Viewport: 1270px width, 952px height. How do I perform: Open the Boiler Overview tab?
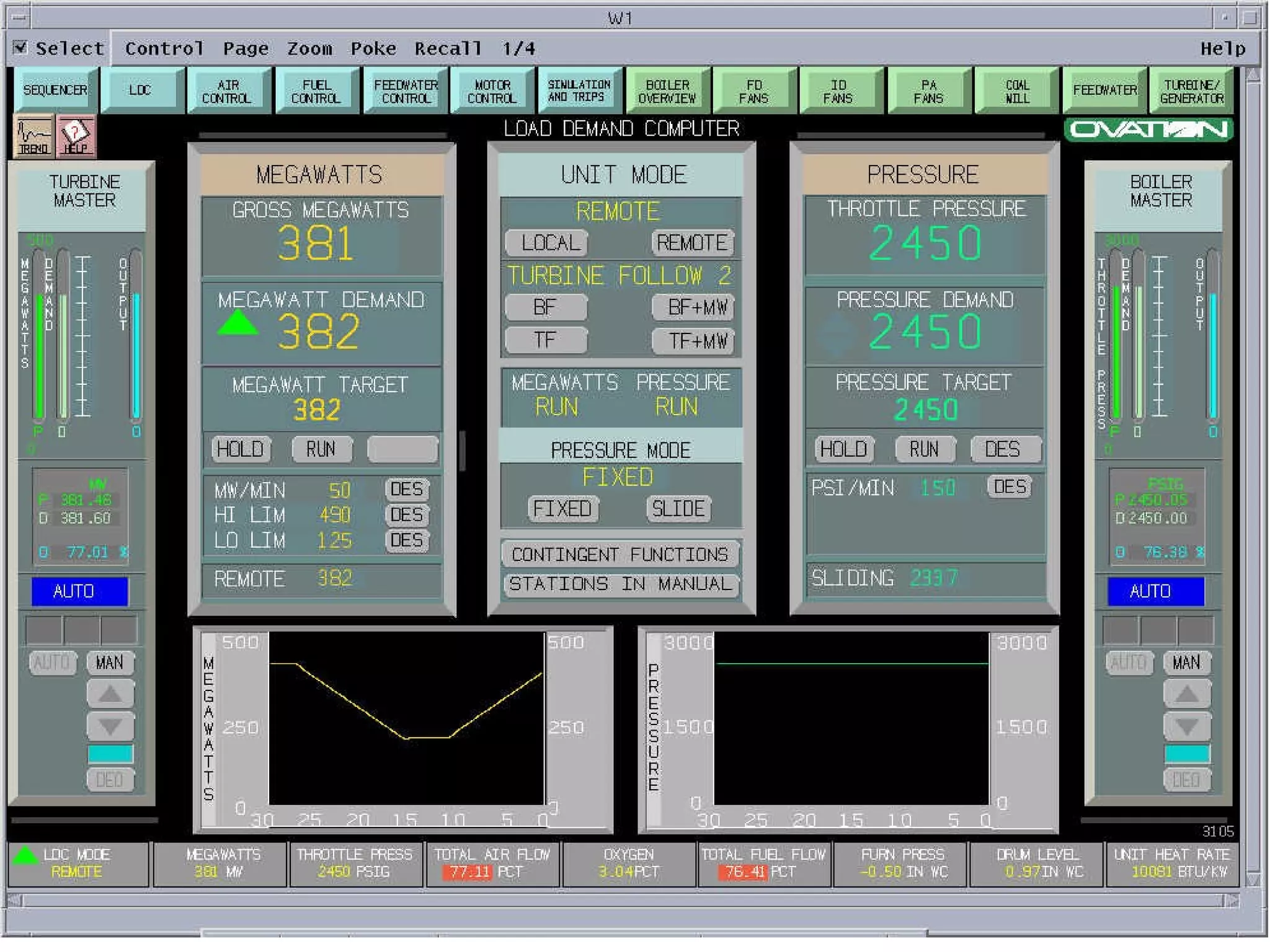[667, 91]
